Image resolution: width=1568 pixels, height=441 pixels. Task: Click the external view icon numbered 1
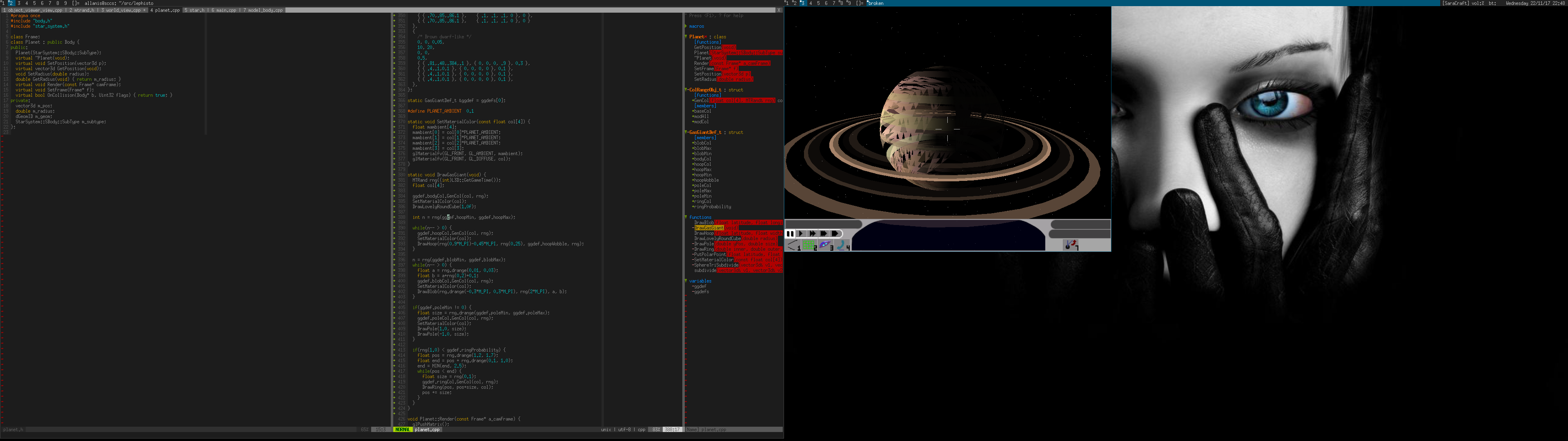click(793, 245)
